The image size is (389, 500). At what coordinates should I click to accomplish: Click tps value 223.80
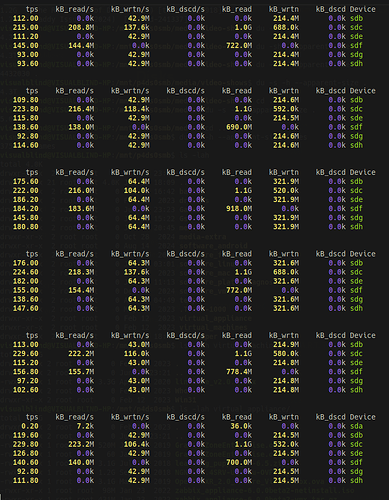point(26,109)
